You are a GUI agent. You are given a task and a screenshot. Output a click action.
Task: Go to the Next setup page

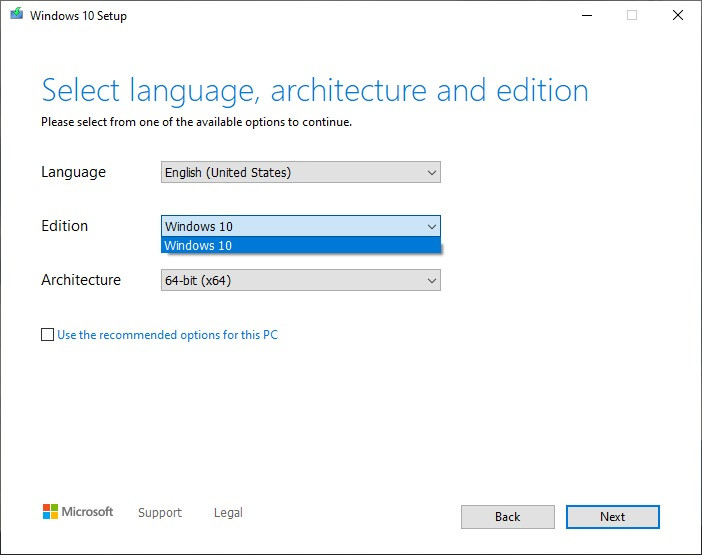[x=612, y=517]
